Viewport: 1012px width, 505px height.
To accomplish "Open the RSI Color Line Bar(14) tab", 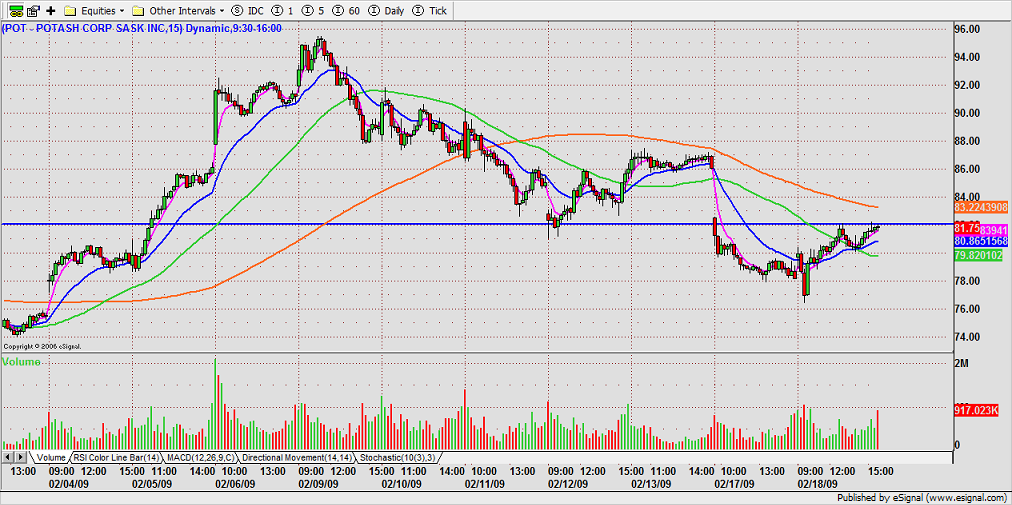I will click(x=115, y=457).
